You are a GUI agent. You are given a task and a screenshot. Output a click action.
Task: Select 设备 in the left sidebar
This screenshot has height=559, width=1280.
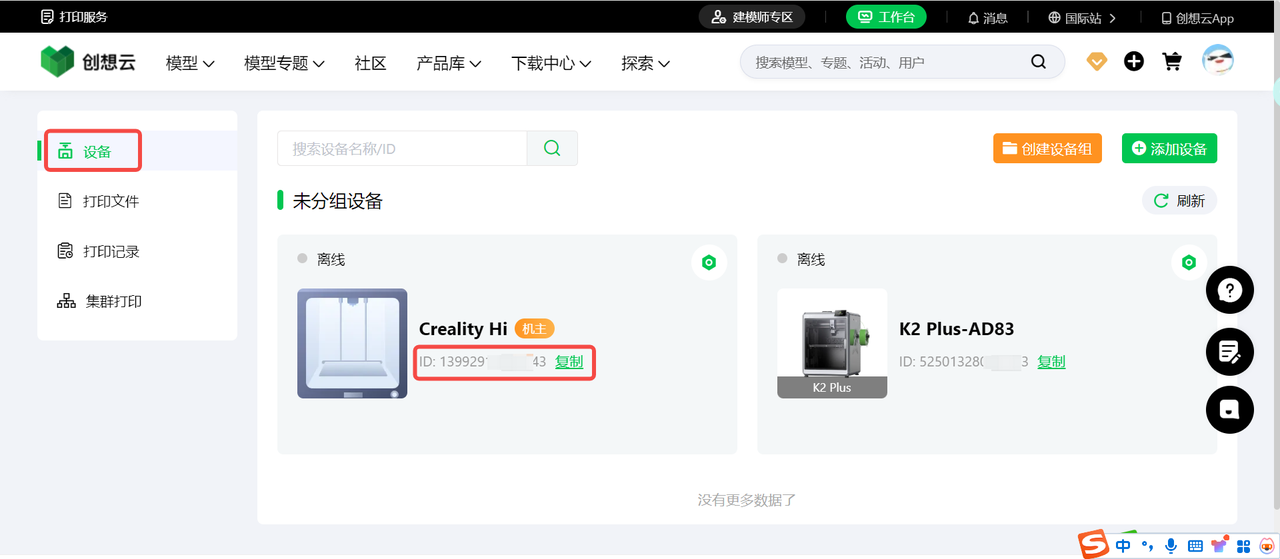[137, 151]
